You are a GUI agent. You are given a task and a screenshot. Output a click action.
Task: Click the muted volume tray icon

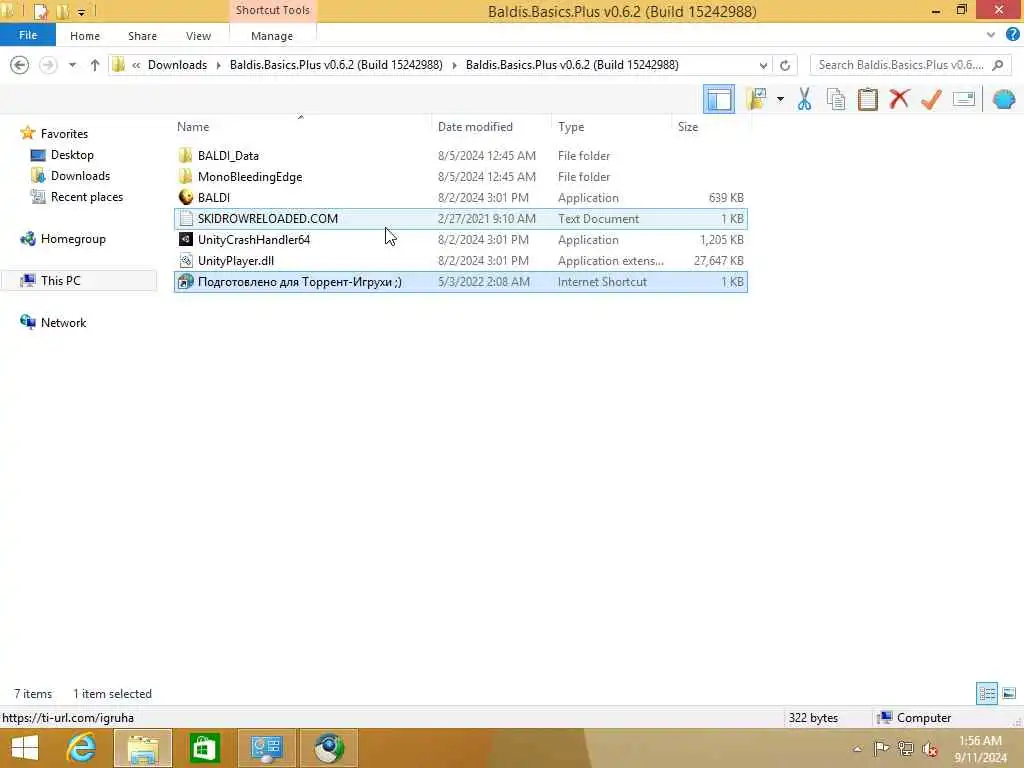coord(930,748)
